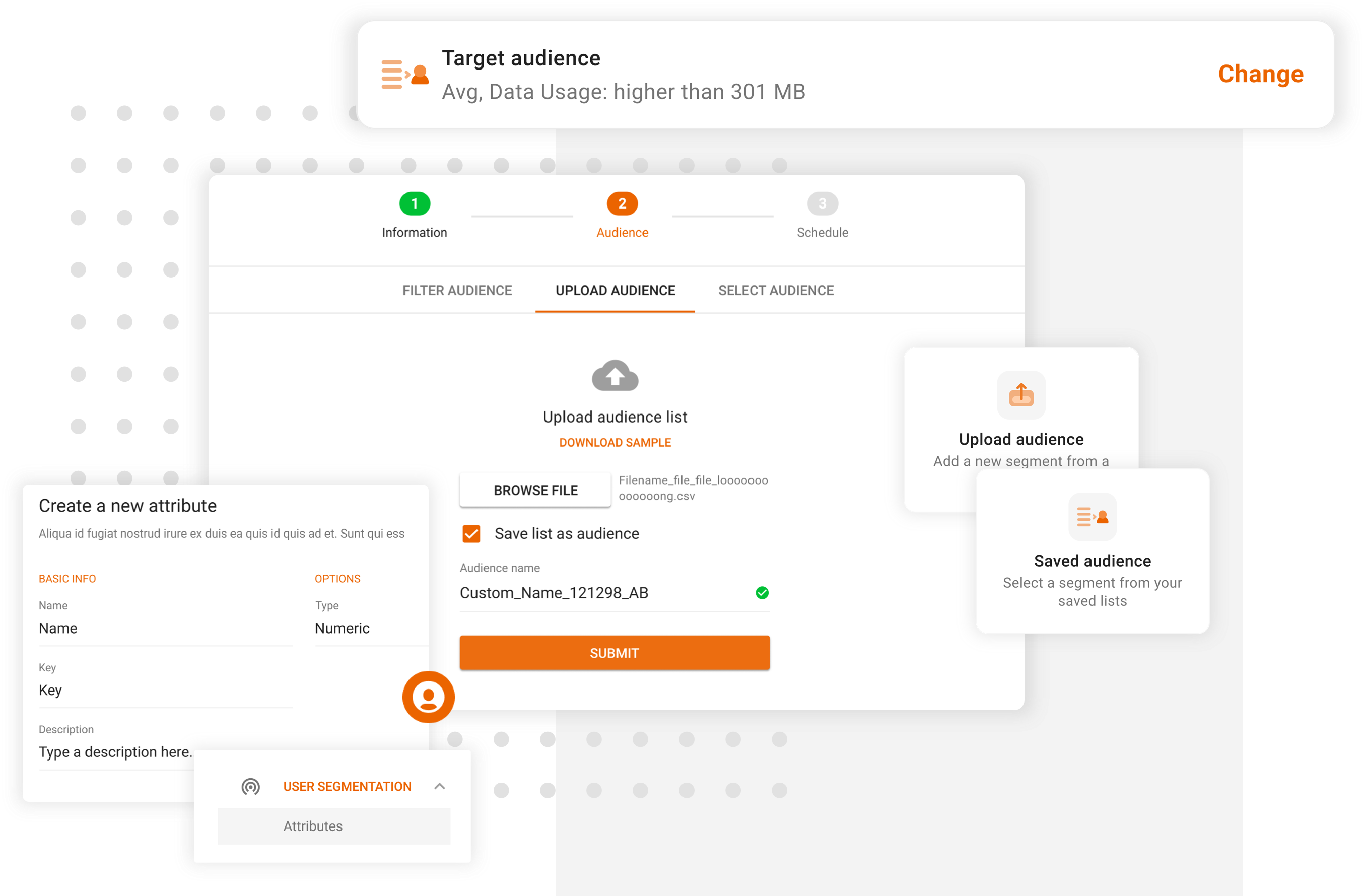
Task: Click the Target audience segment icon
Action: click(404, 75)
